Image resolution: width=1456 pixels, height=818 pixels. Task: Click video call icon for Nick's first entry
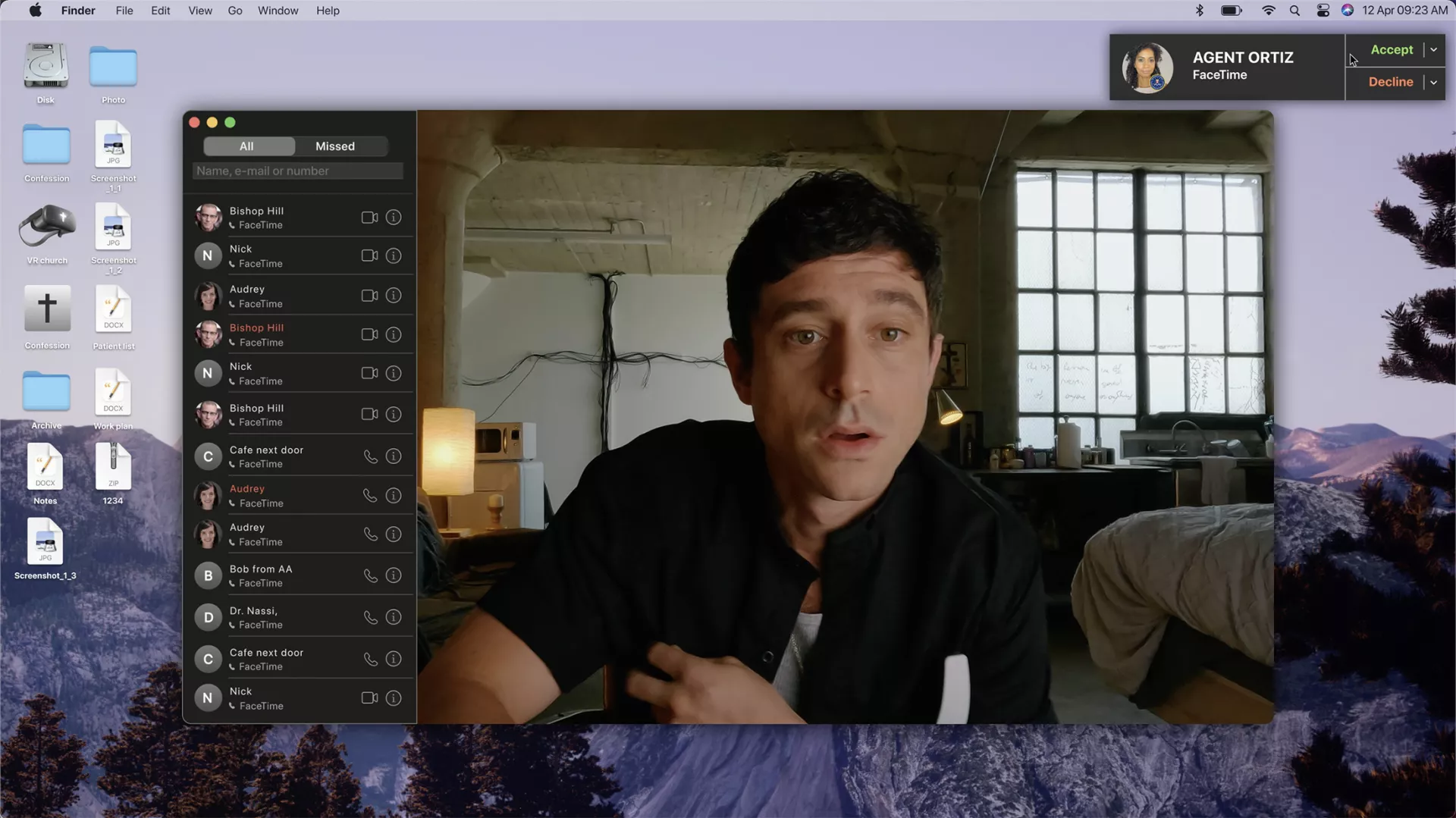point(369,256)
